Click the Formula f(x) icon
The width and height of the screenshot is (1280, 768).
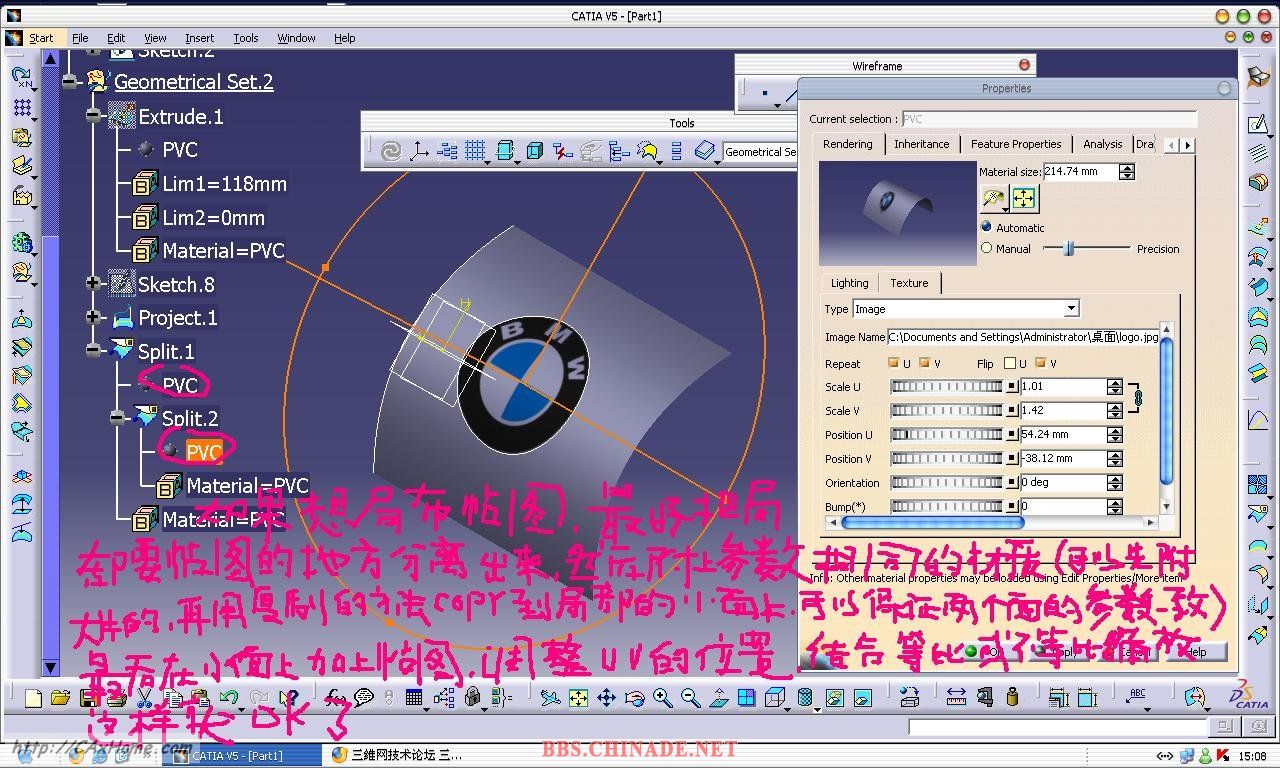(335, 698)
